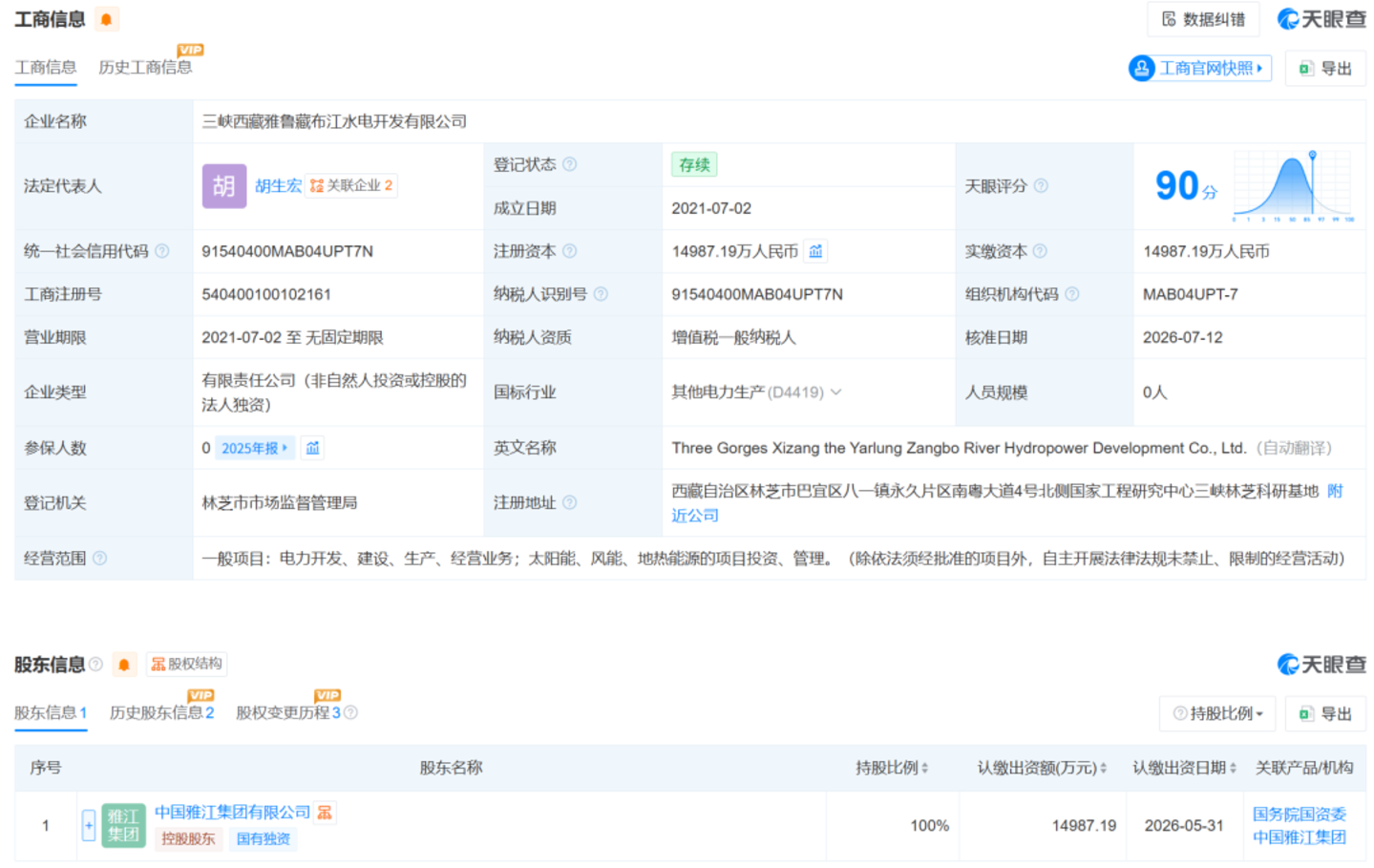
Task: Open 数据纠错 data correction button
Action: (1203, 19)
